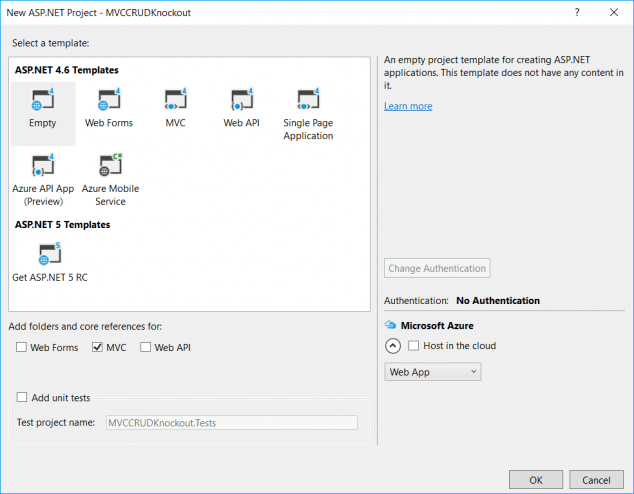Choose the Web Forms template icon
The image size is (634, 494).
pos(109,101)
